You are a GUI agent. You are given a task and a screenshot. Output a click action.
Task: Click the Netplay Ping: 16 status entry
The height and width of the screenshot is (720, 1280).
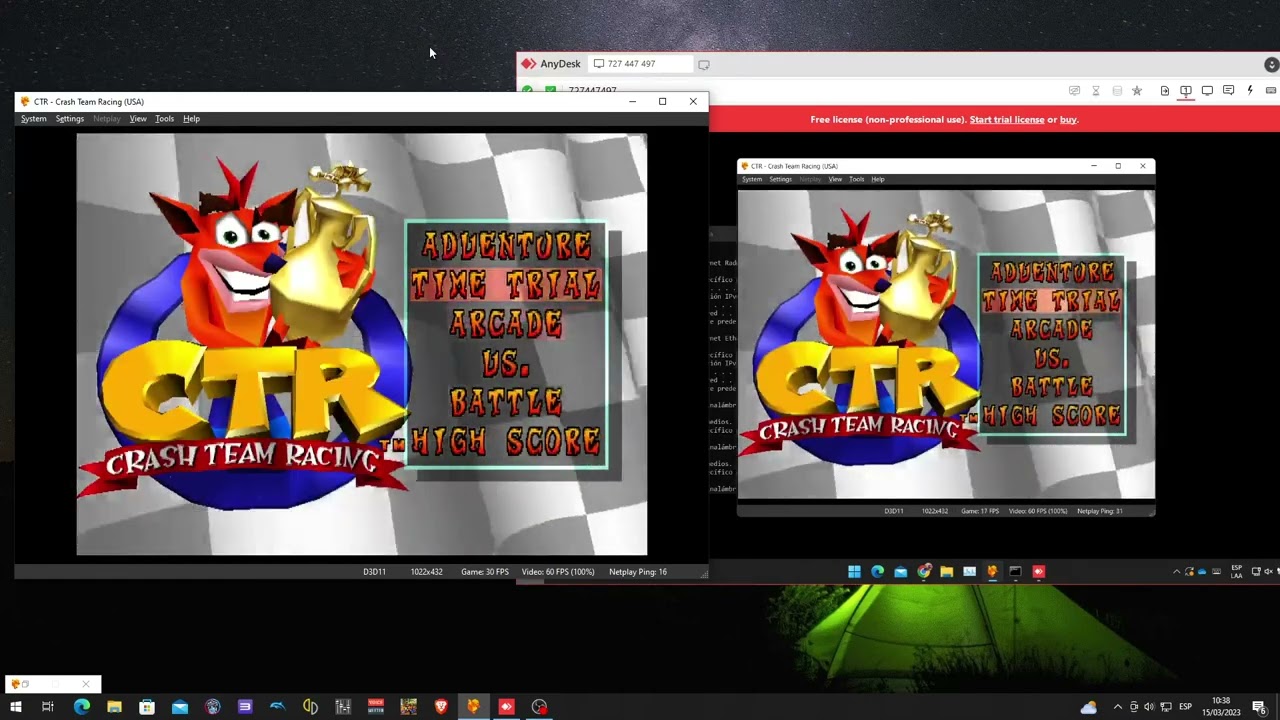[638, 572]
